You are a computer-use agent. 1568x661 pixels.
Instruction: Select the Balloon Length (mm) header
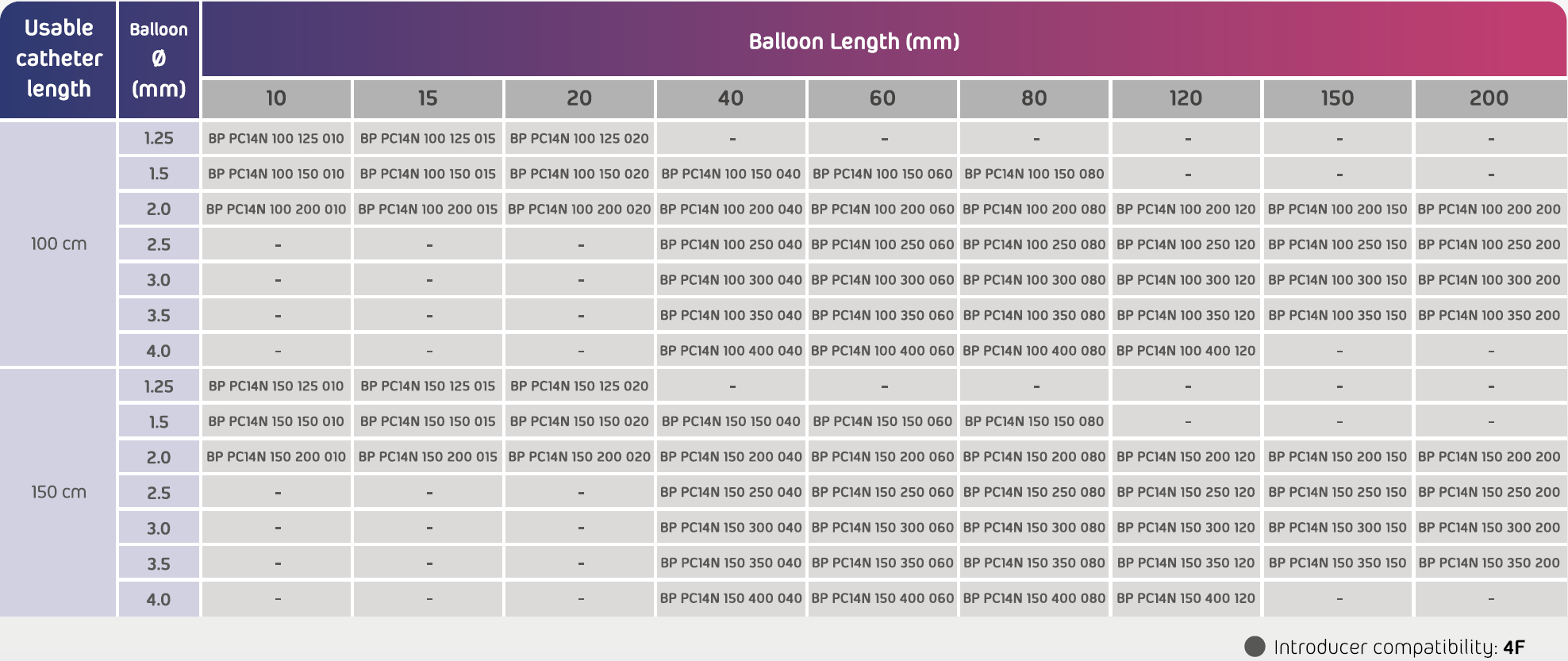854,41
